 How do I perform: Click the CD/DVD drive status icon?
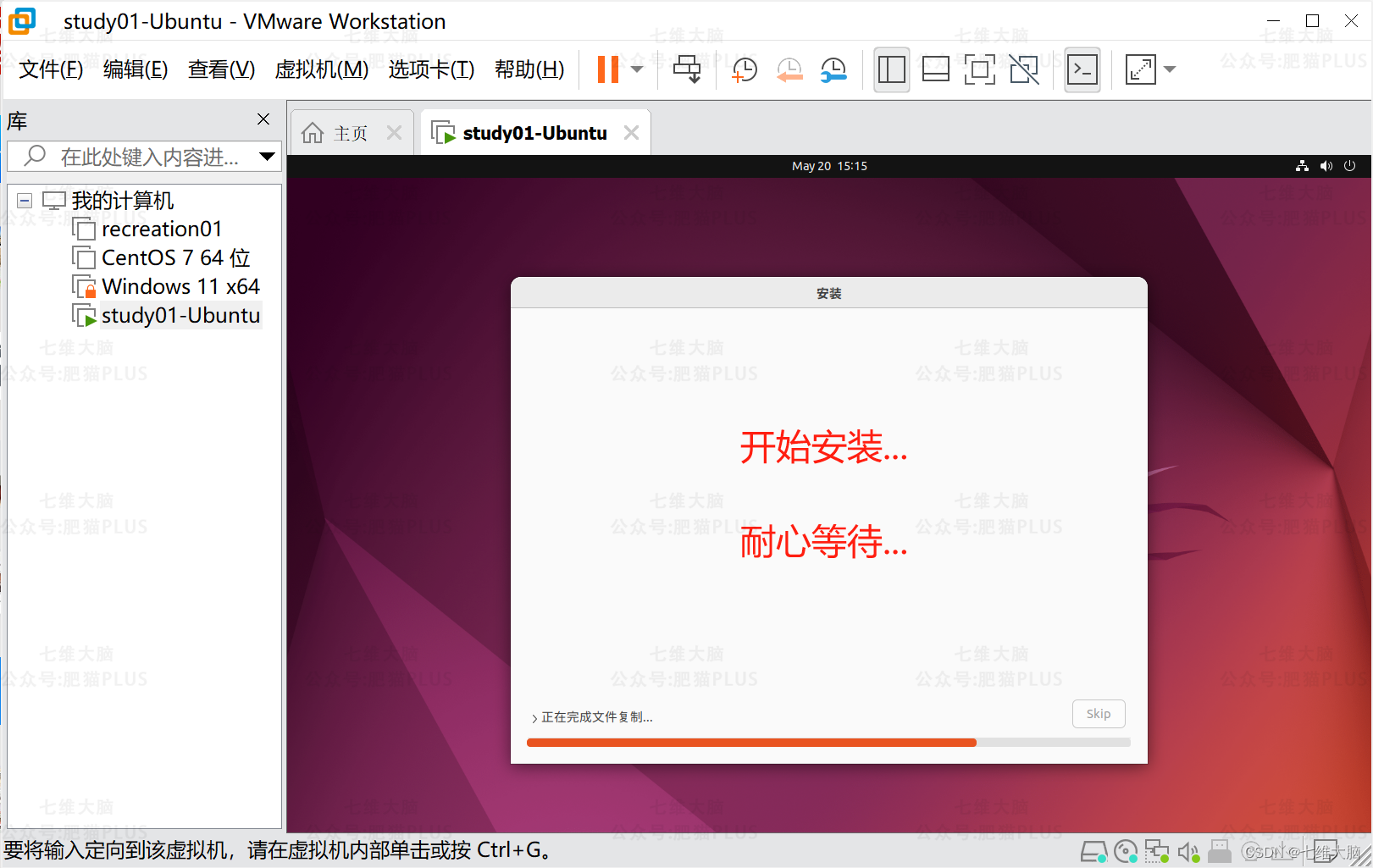pyautogui.click(x=1126, y=851)
